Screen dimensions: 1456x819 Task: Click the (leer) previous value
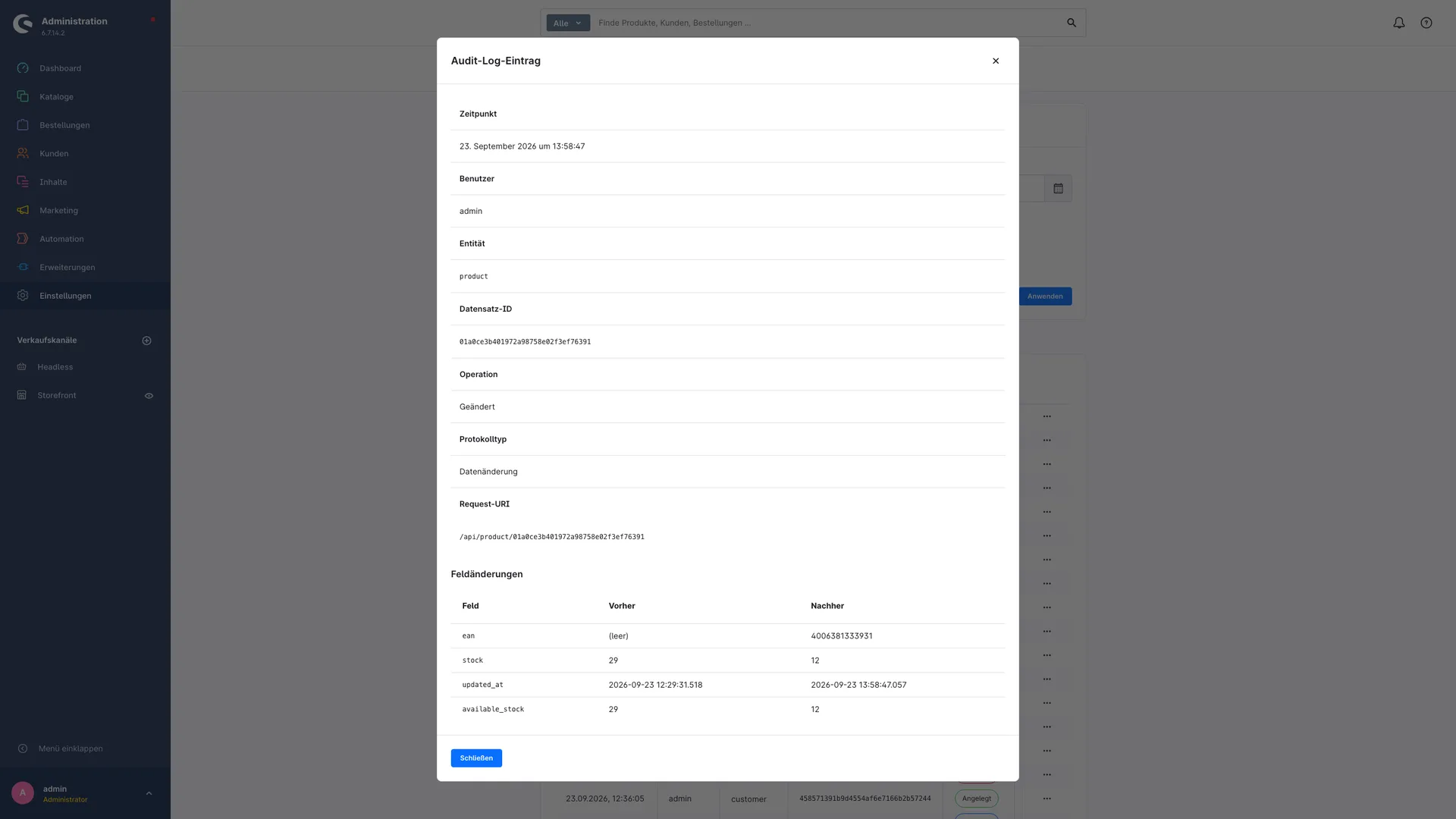pos(618,636)
